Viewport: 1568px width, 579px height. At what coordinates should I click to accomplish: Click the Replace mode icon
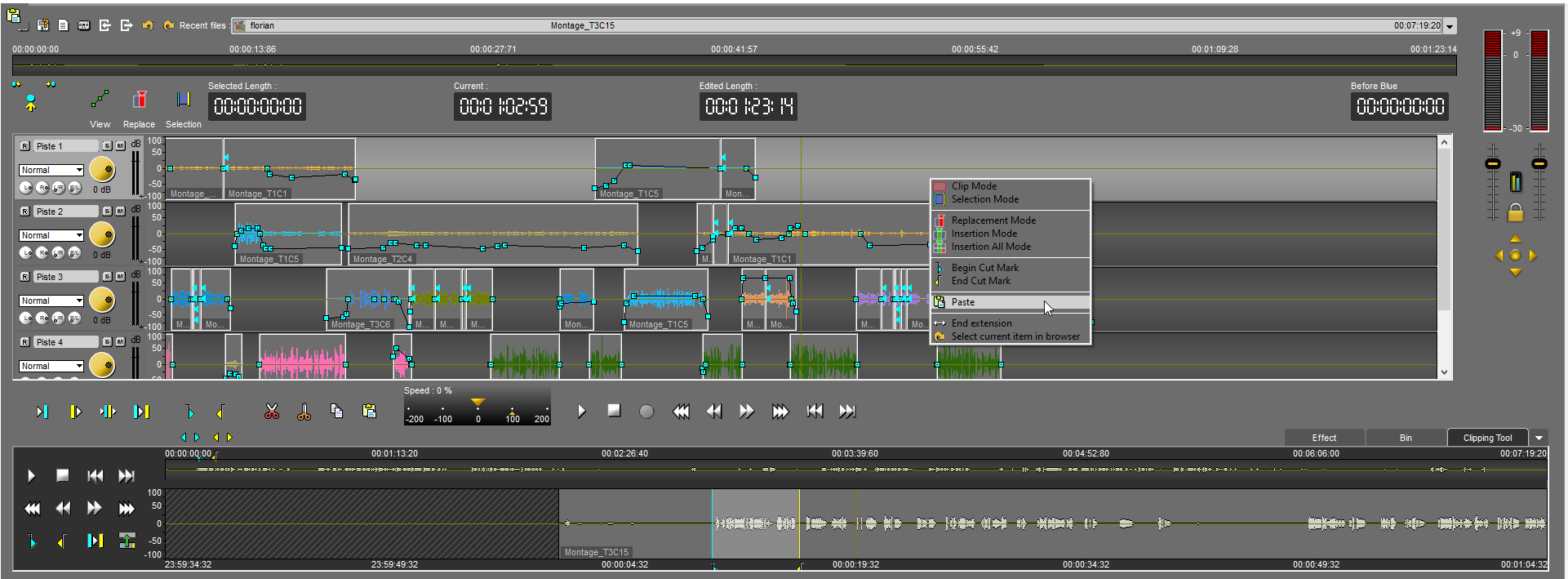click(x=140, y=100)
